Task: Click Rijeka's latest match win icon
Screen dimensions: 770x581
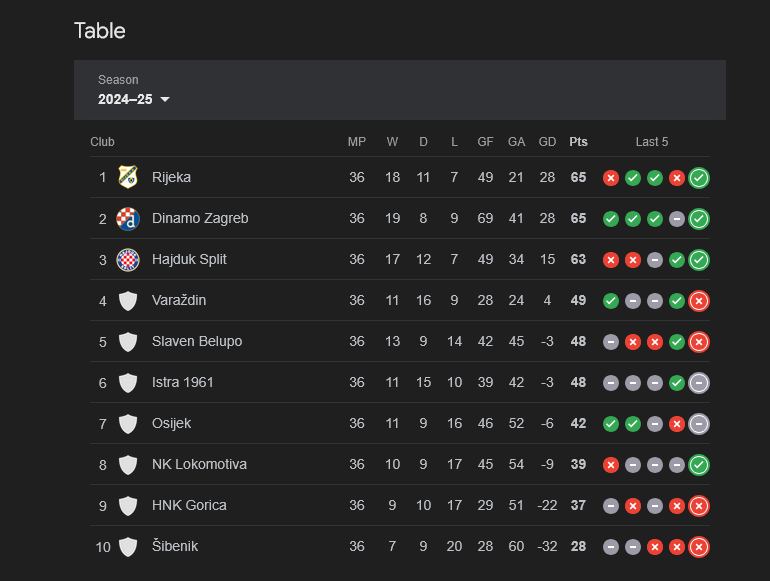Action: click(x=699, y=178)
